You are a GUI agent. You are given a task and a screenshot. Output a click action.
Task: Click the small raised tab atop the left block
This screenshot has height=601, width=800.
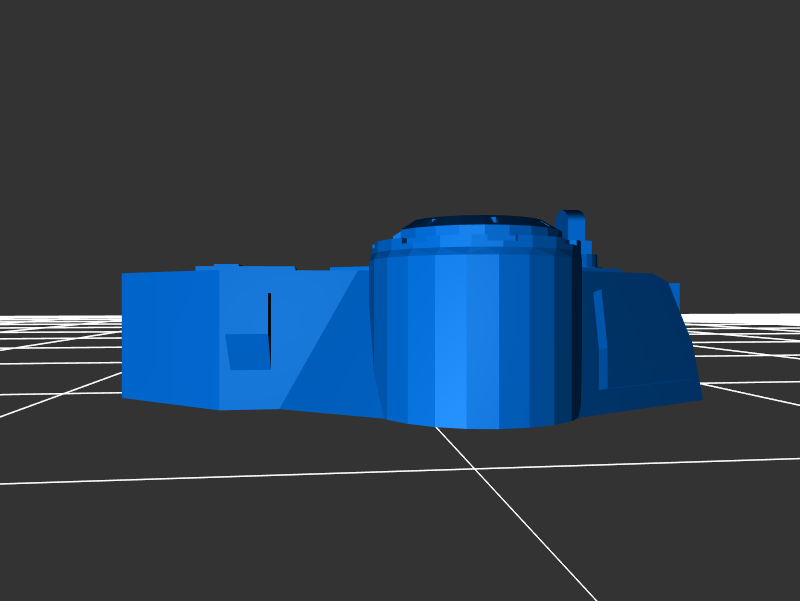[226, 266]
